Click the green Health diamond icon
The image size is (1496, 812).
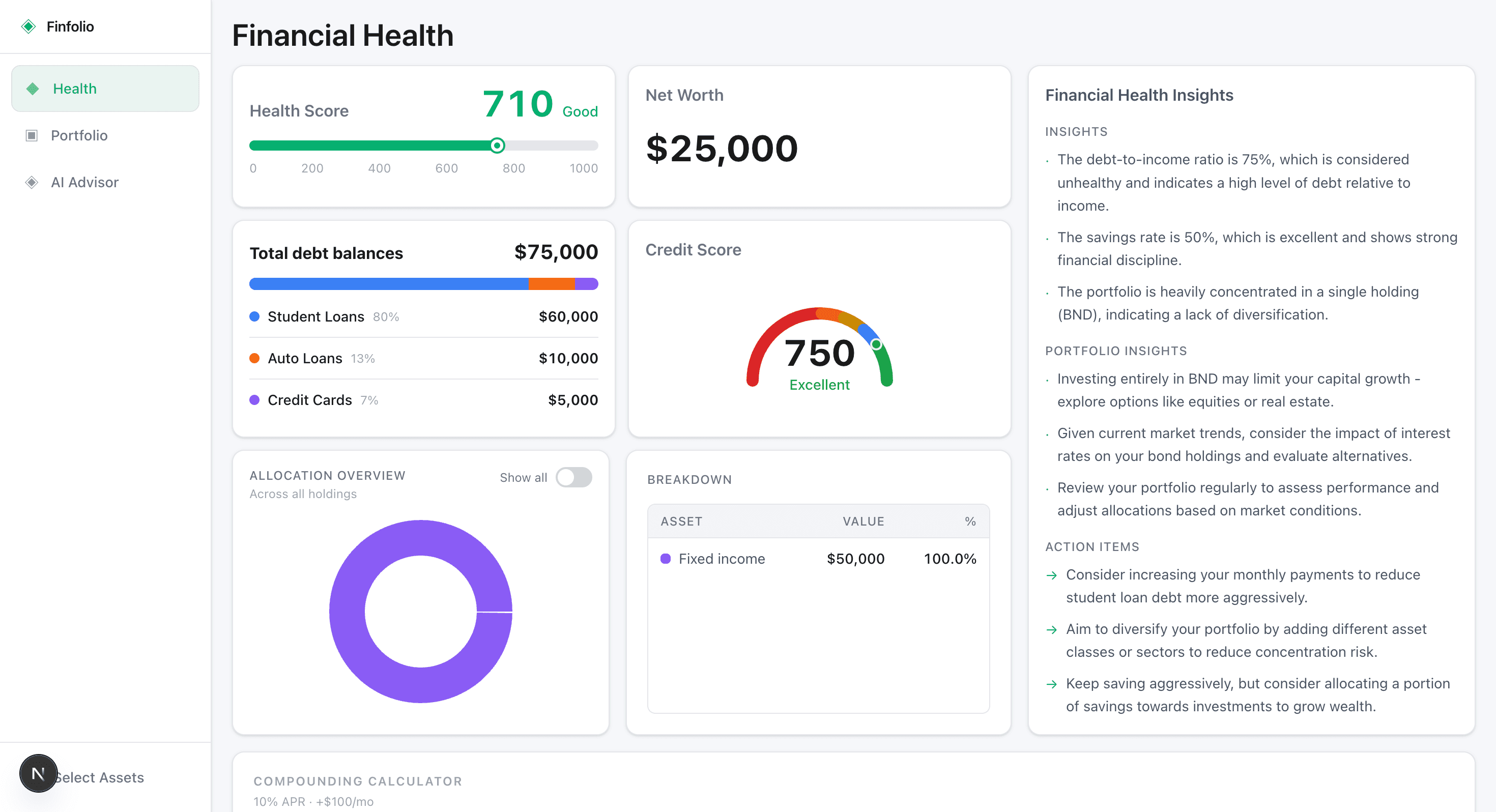(x=33, y=89)
